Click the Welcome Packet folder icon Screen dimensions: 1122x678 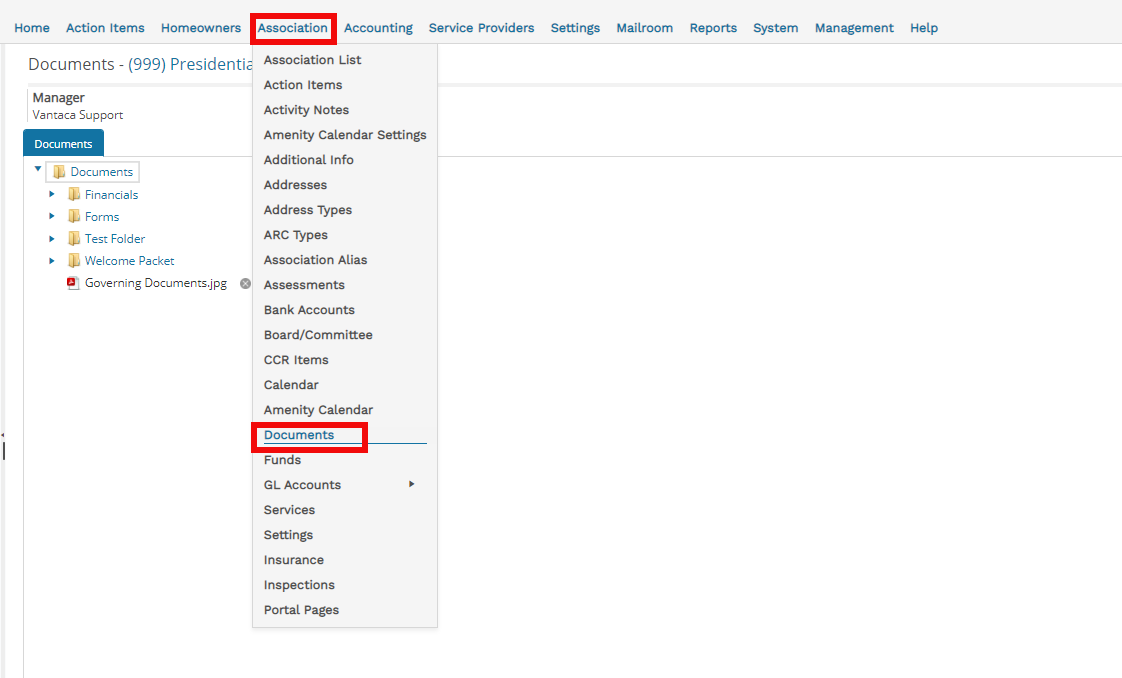point(74,261)
